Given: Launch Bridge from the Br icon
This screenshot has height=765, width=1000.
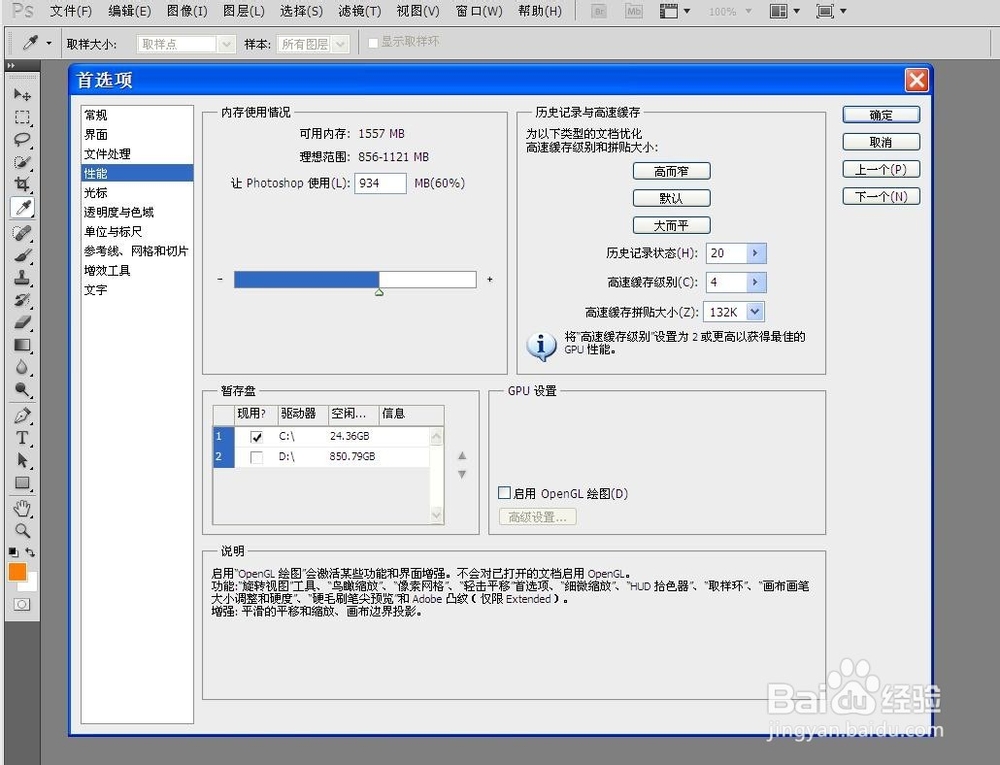Looking at the screenshot, I should click(x=598, y=11).
